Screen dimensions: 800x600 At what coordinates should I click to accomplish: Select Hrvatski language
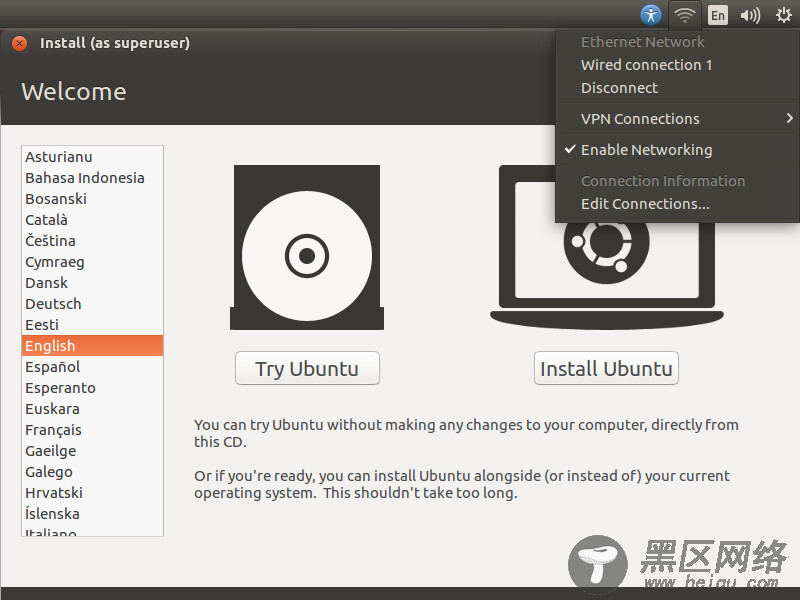click(92, 493)
